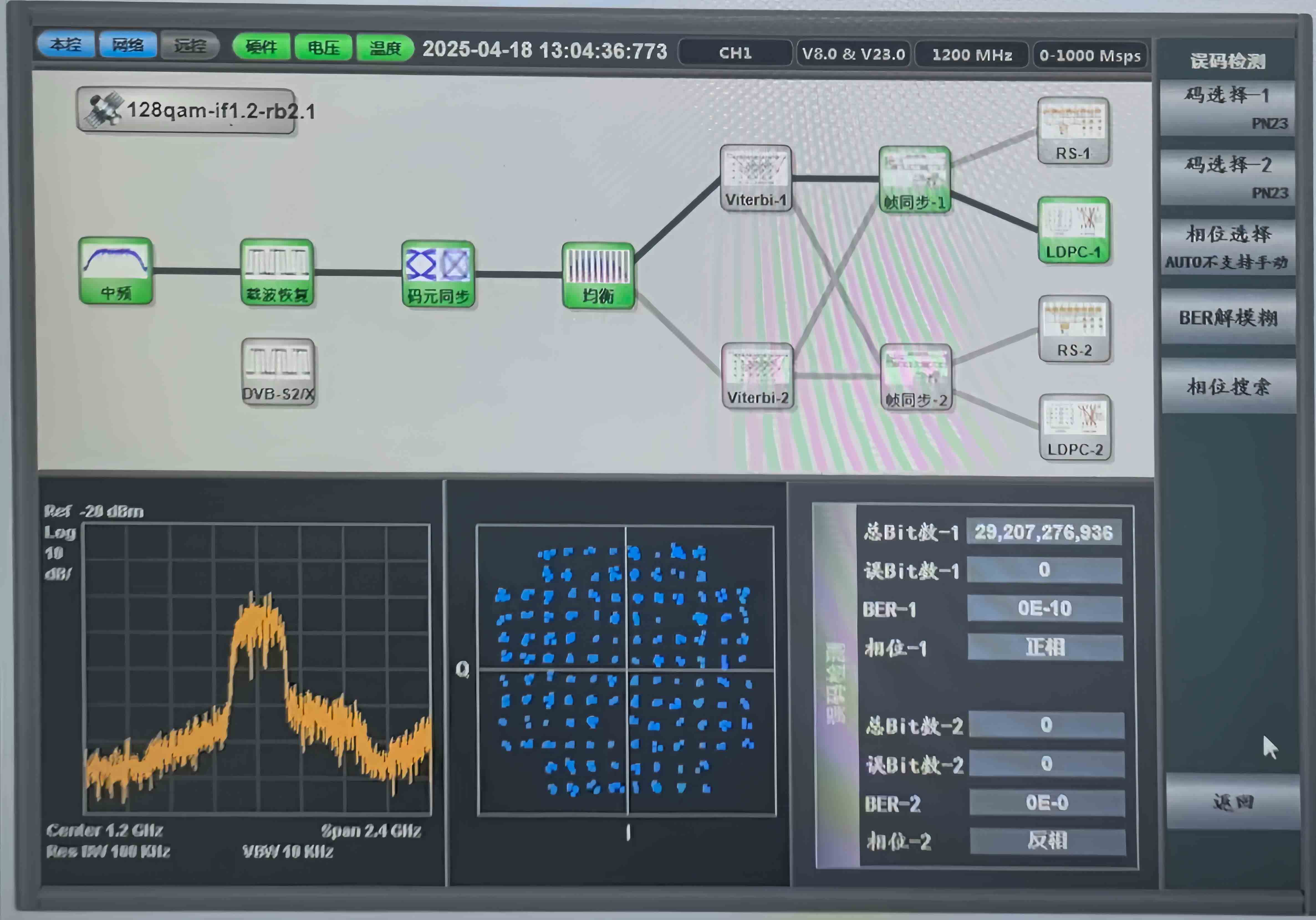Viewport: 1316px width, 920px height.
Task: Open the 硬件 hardware status tab
Action: point(261,47)
